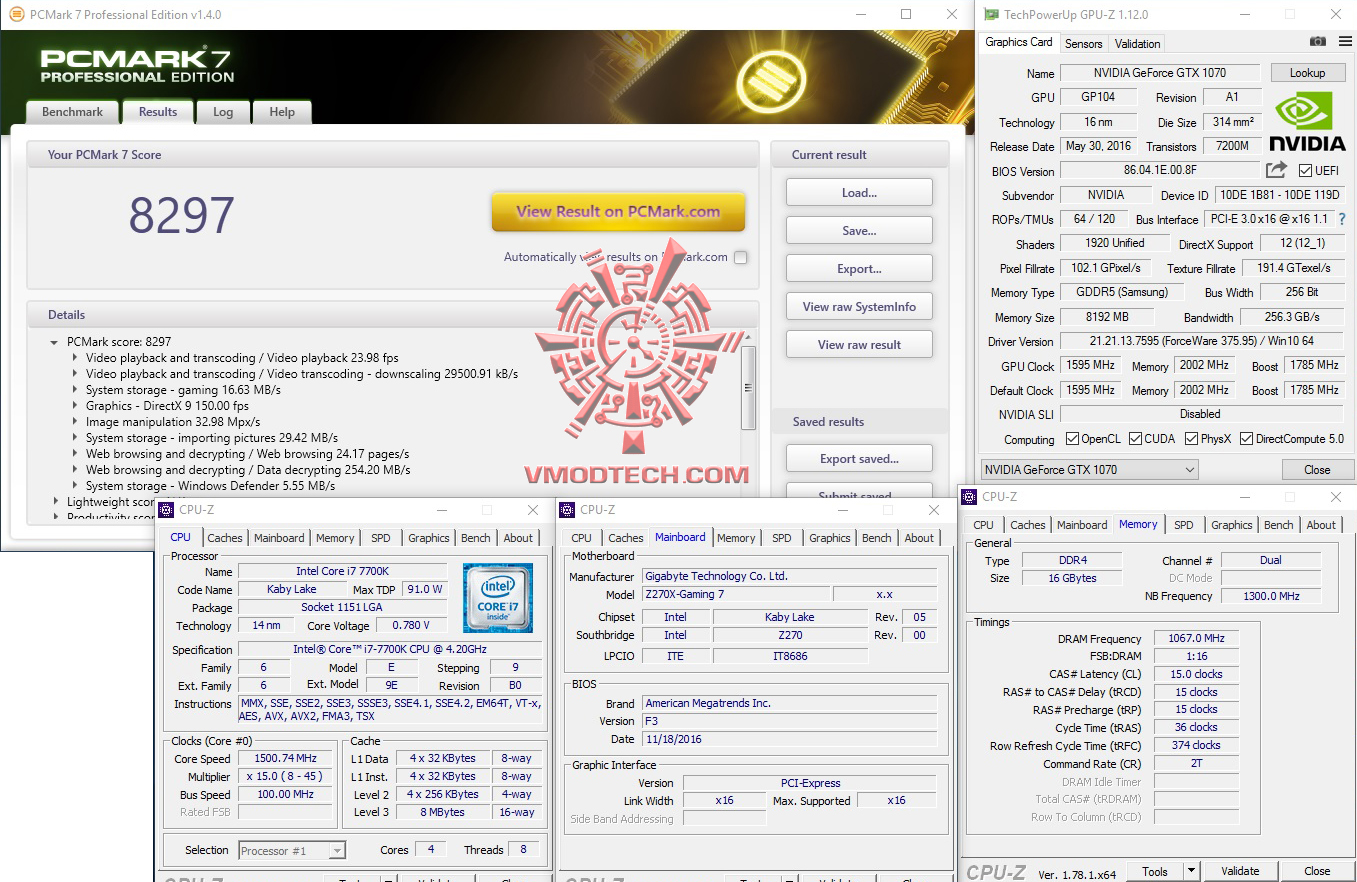Click the Web browsing 24.17 pages/s row

coord(248,454)
